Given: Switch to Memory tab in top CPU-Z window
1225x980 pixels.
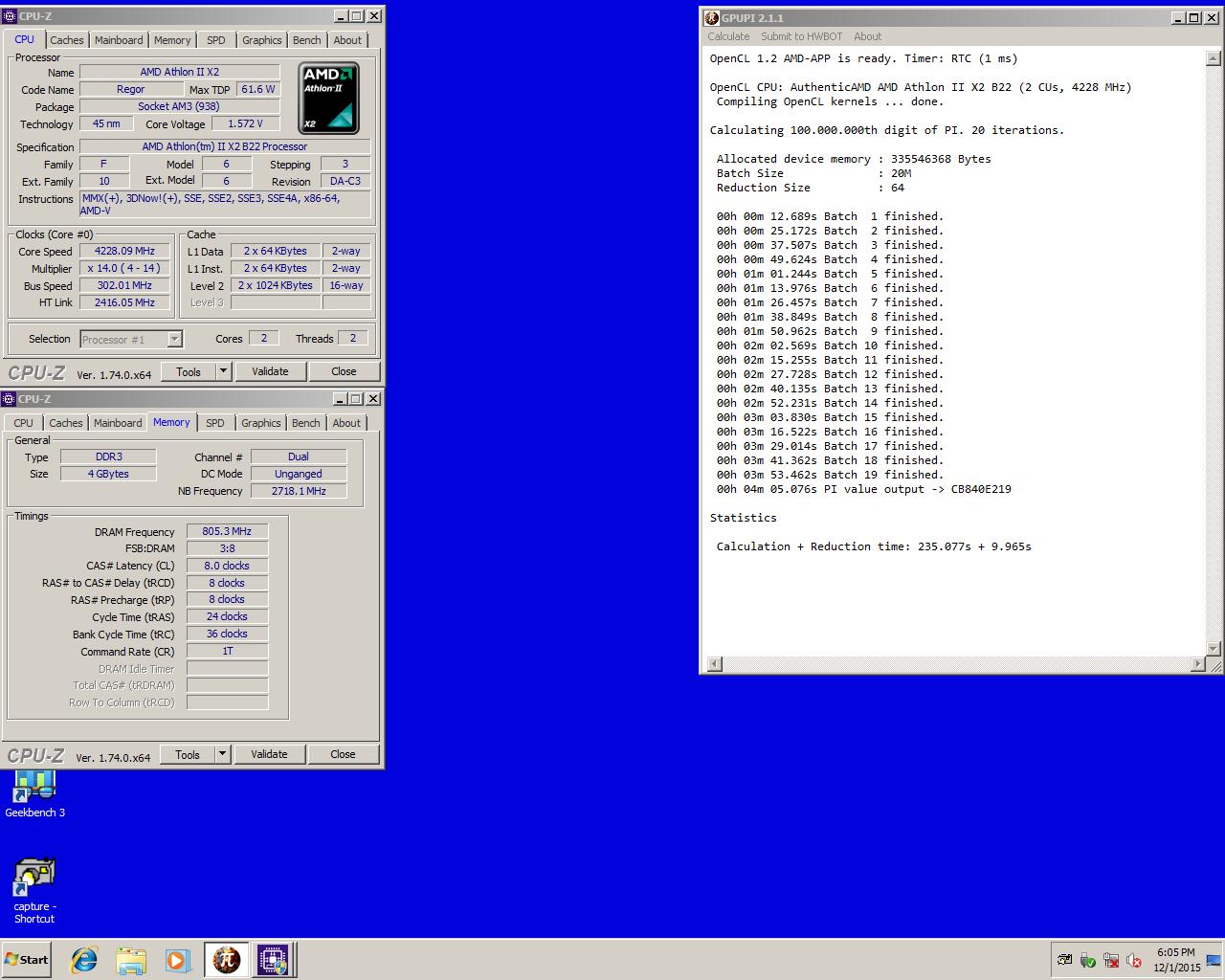Looking at the screenshot, I should pyautogui.click(x=172, y=40).
